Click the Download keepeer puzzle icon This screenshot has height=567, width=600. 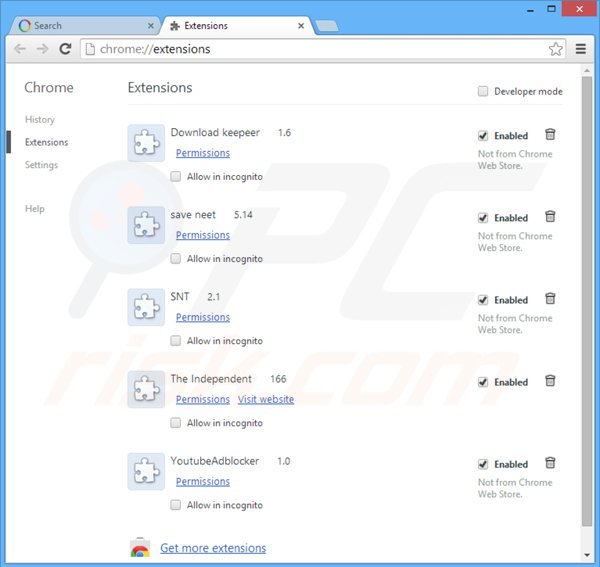(146, 143)
